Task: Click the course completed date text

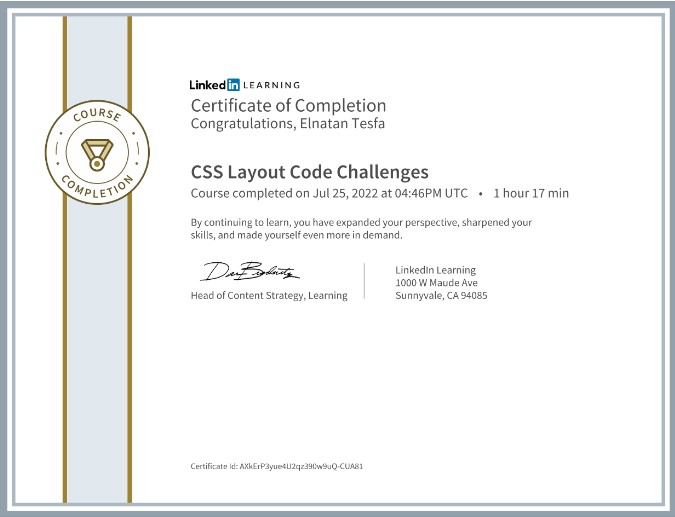Action: coord(328,193)
